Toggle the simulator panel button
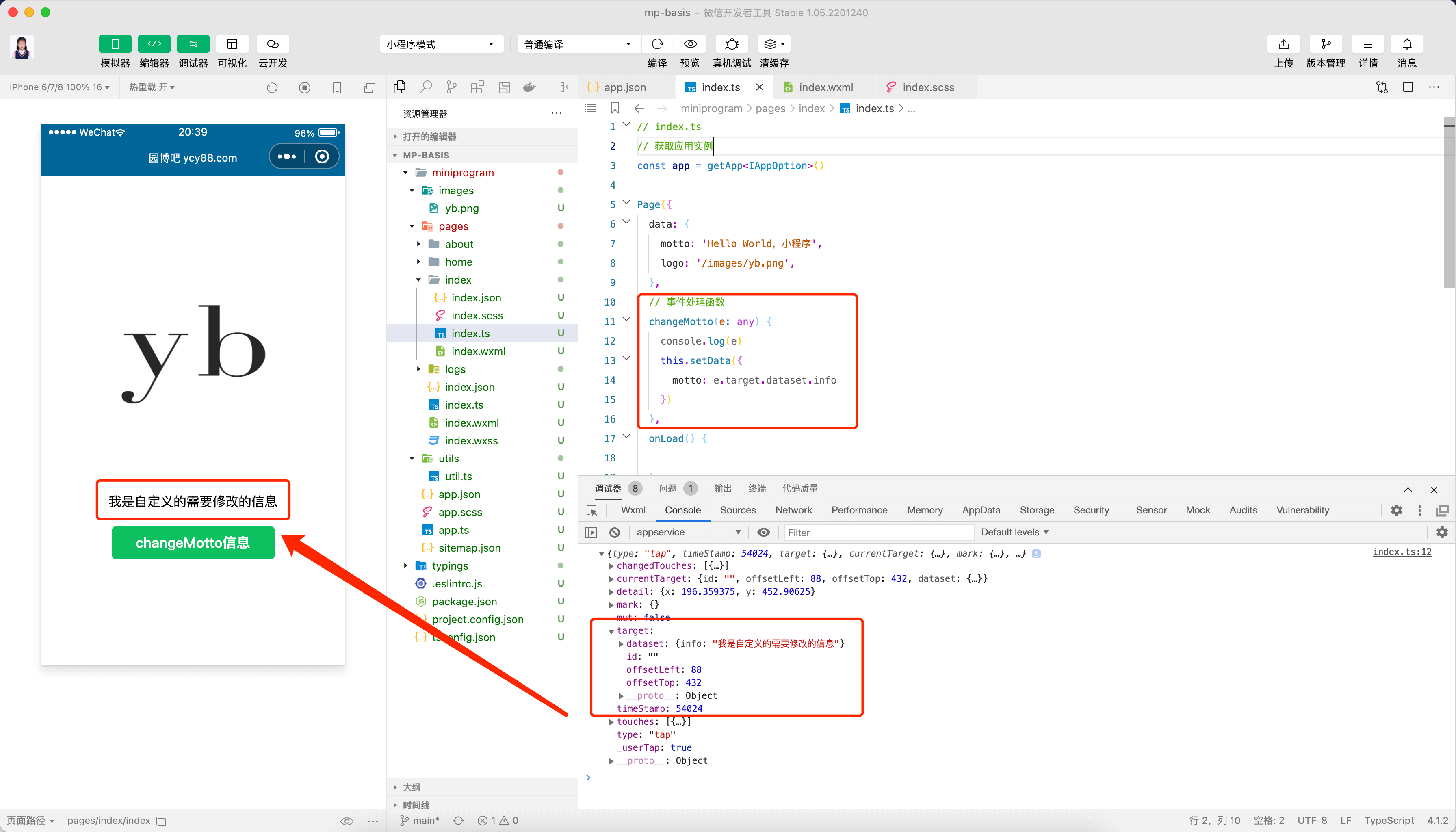 [x=115, y=44]
